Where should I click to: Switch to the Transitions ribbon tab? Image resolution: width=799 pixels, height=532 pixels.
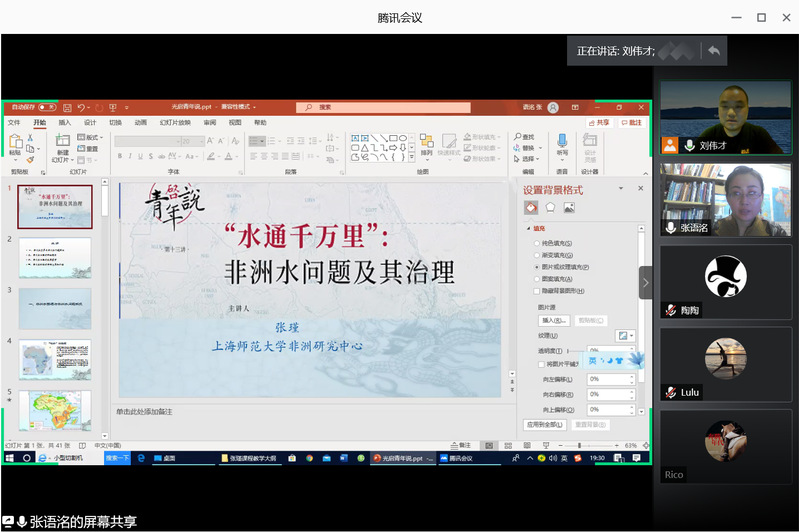(x=116, y=122)
